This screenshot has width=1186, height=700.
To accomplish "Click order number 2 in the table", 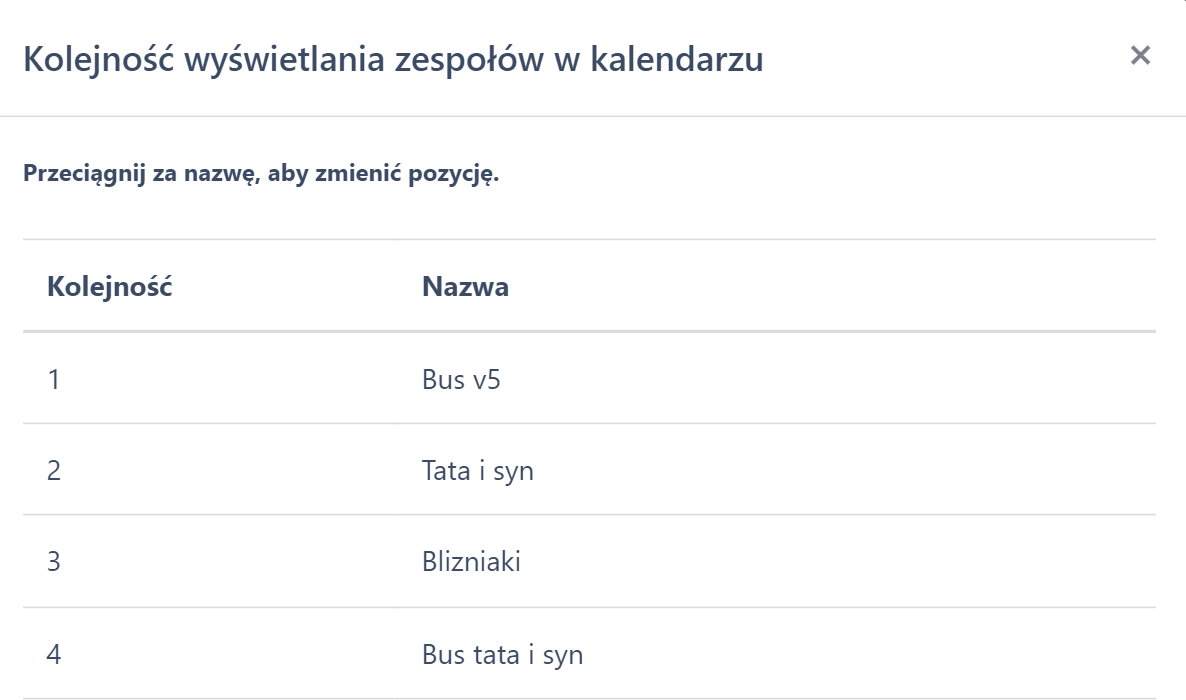I will click(x=54, y=470).
